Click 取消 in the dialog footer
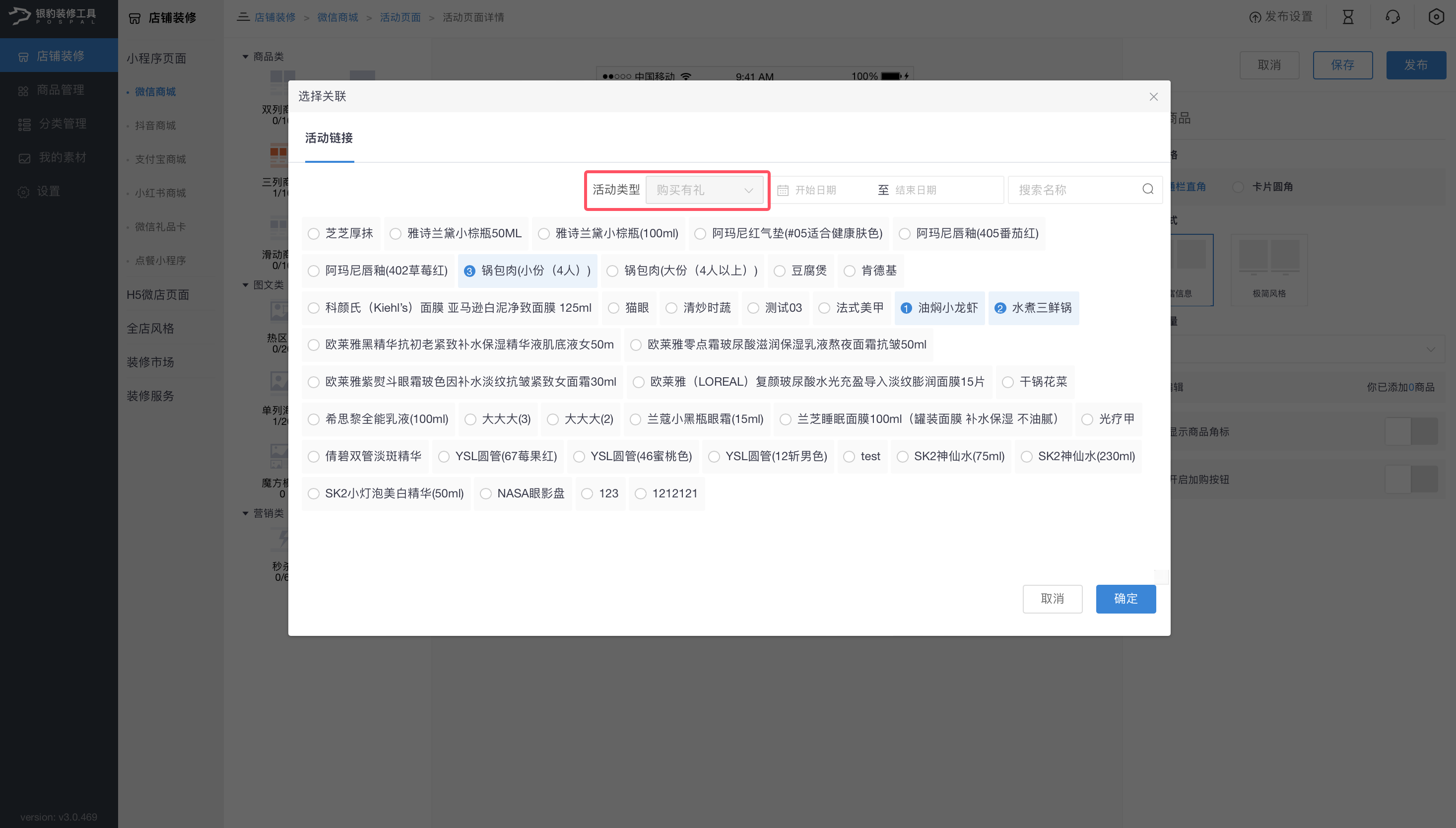 click(1053, 599)
